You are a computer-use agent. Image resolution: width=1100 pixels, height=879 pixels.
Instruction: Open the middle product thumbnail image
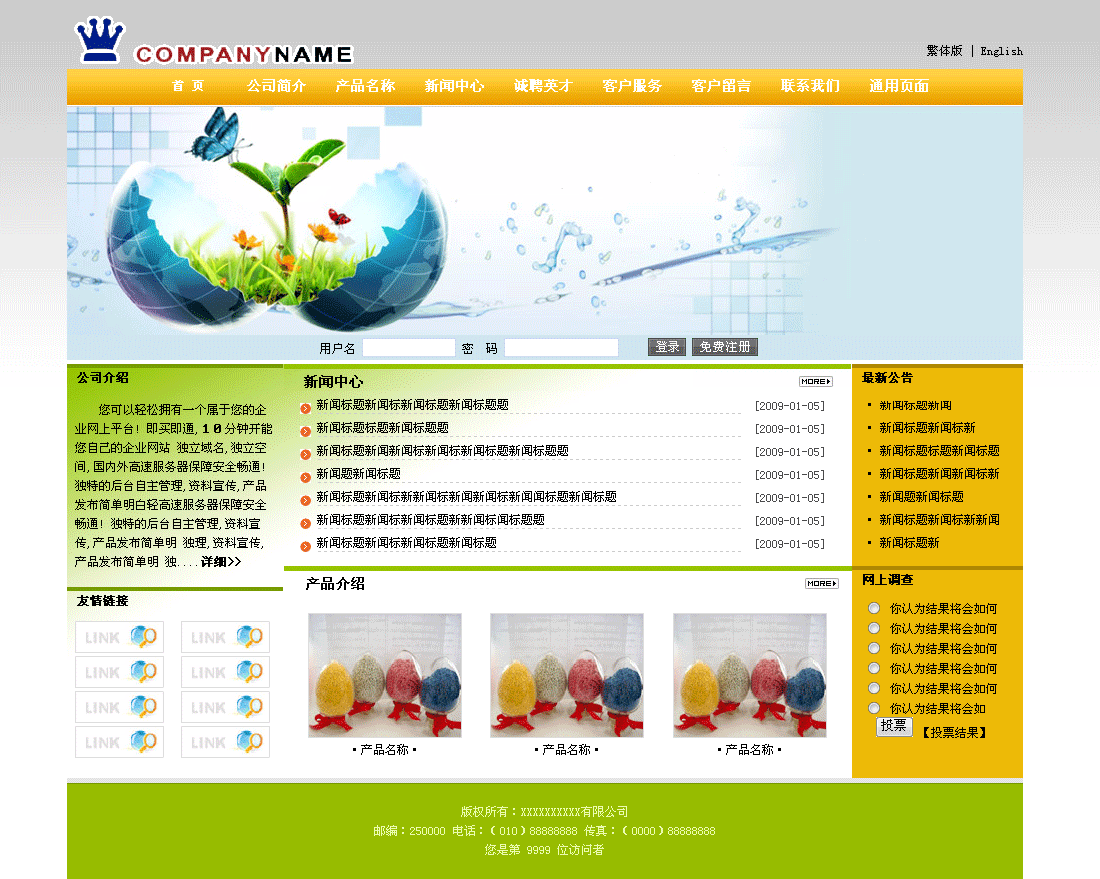click(x=566, y=675)
